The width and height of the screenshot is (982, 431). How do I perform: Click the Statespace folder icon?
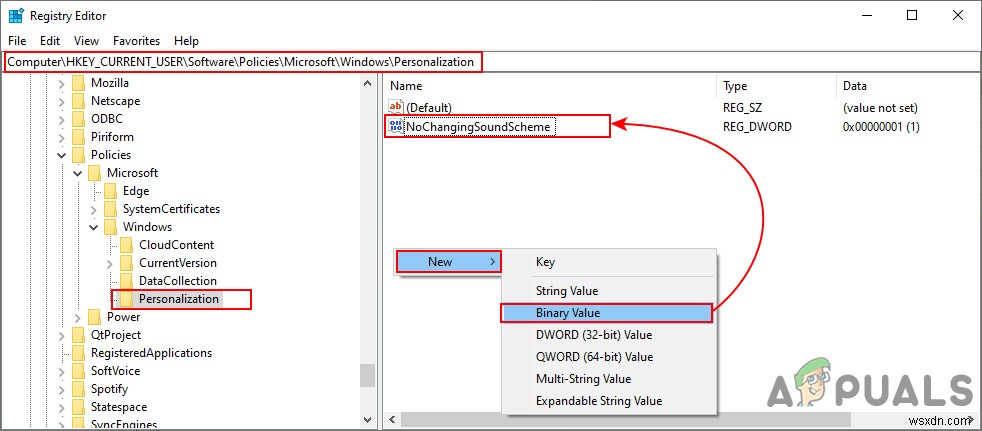coord(78,407)
